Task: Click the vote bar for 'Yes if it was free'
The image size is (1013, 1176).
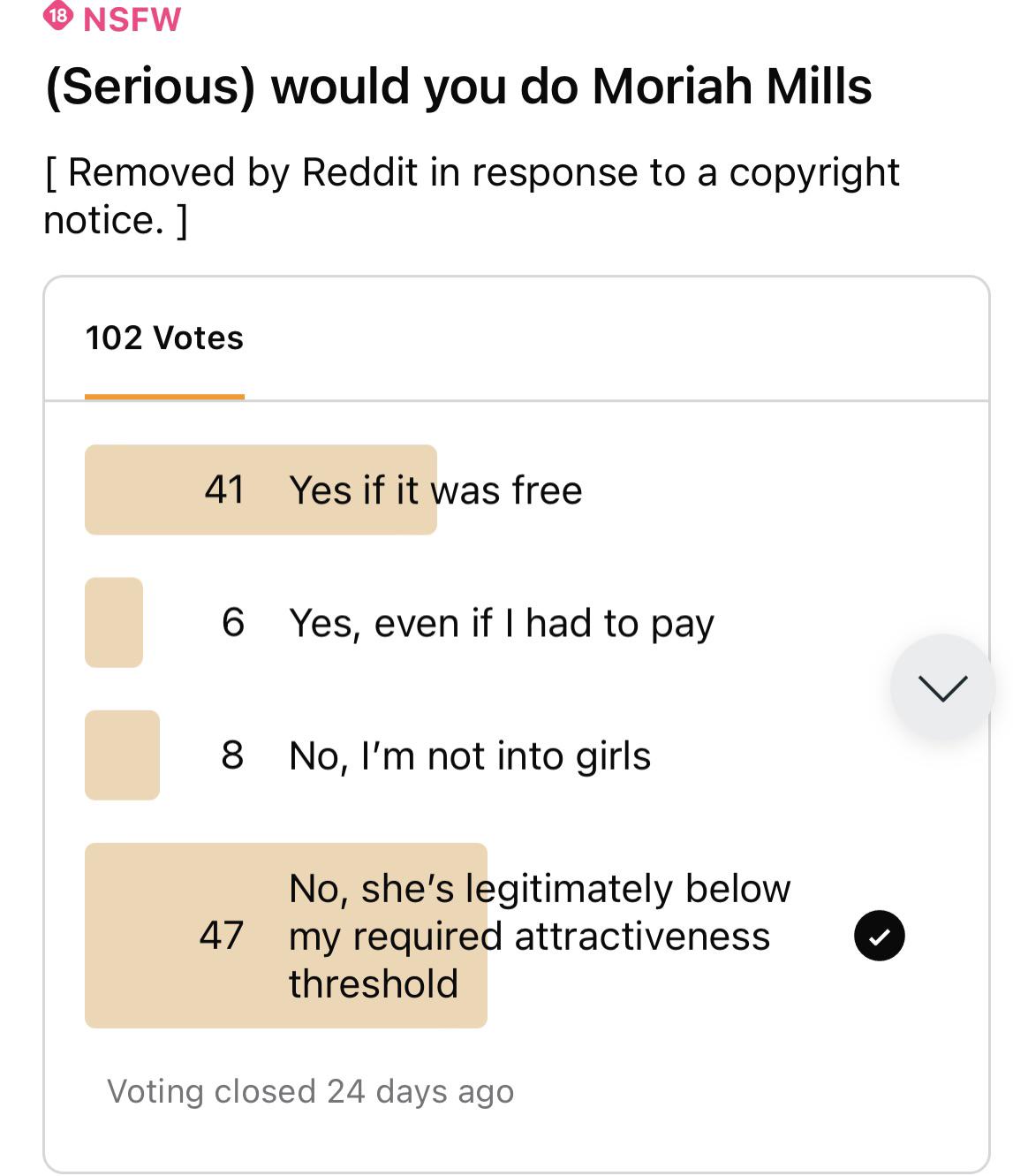Action: (x=261, y=490)
